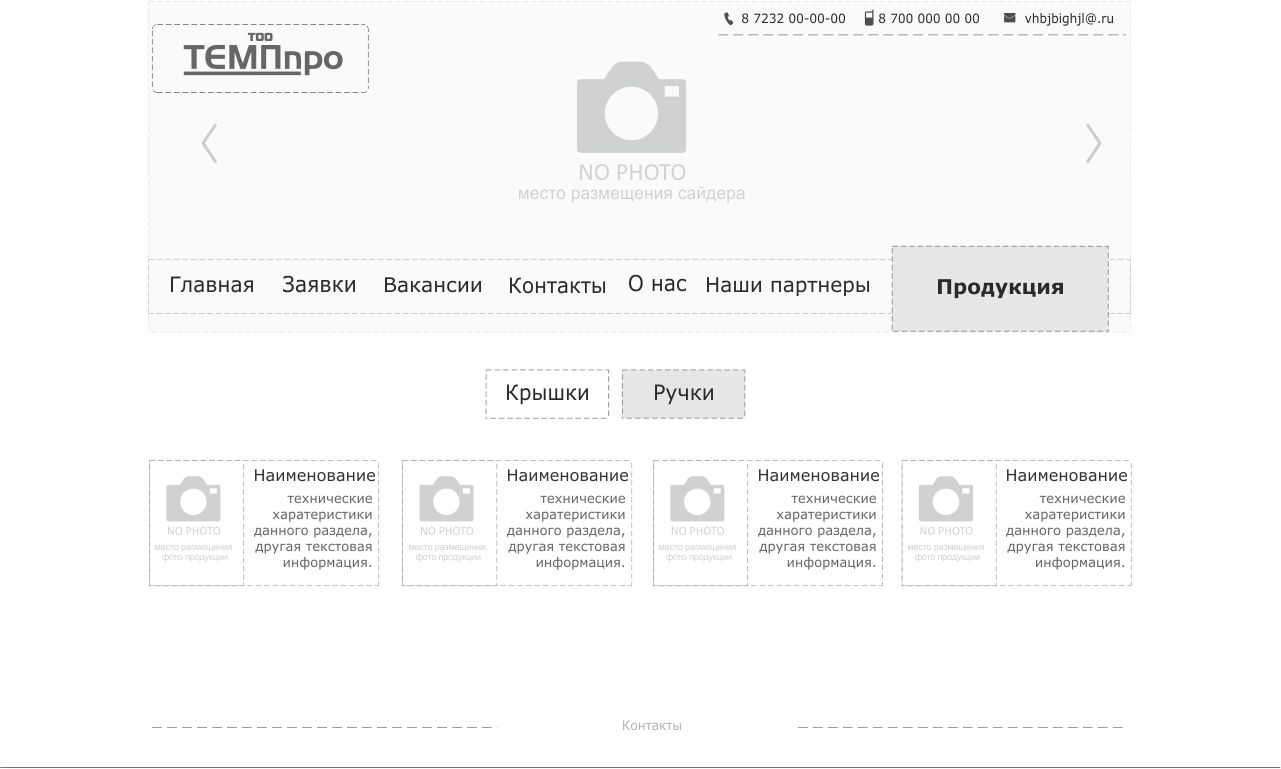Click the email address vhbjbighjl@.ru

point(1068,18)
